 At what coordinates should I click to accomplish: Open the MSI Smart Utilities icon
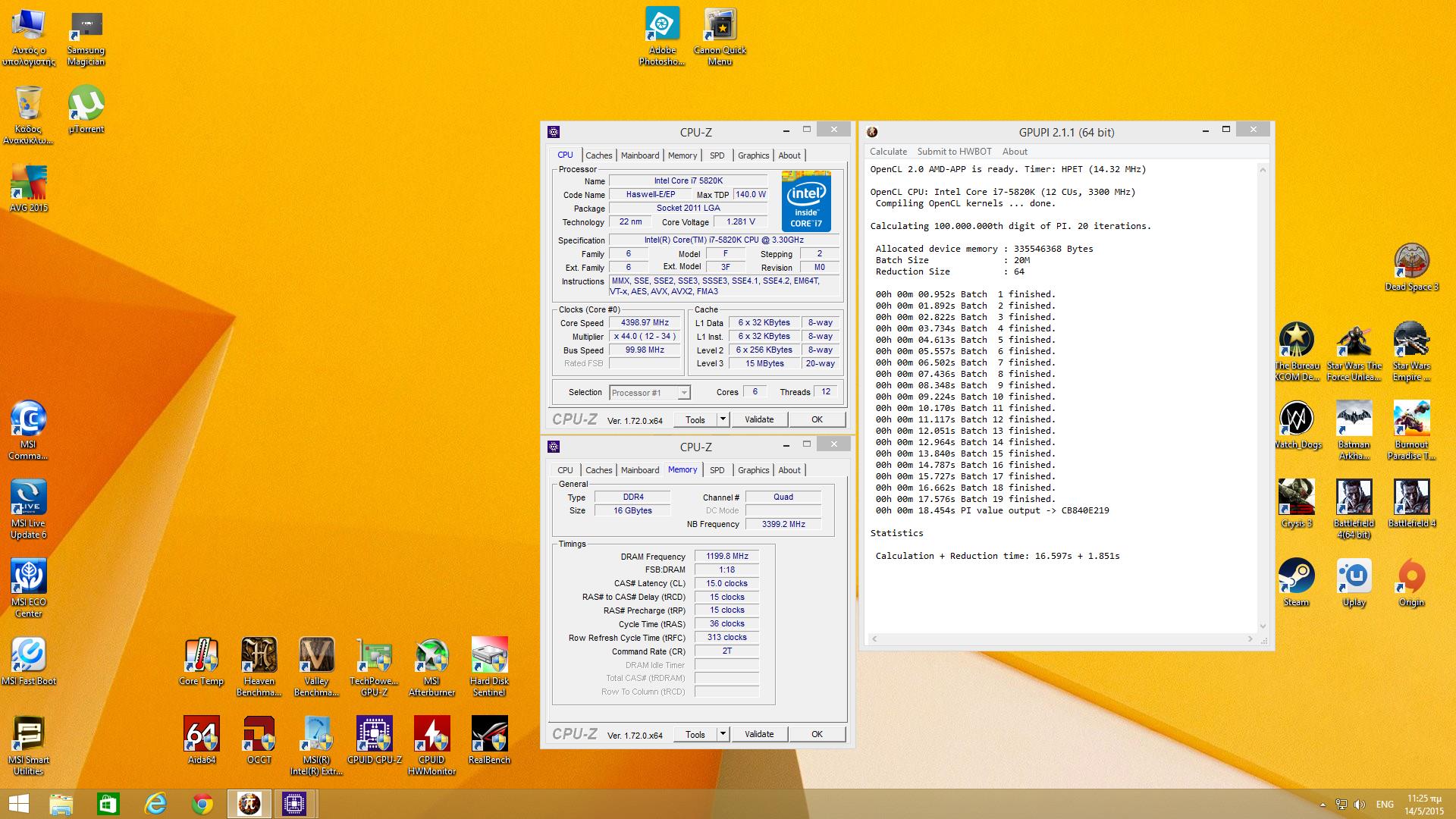pyautogui.click(x=28, y=746)
